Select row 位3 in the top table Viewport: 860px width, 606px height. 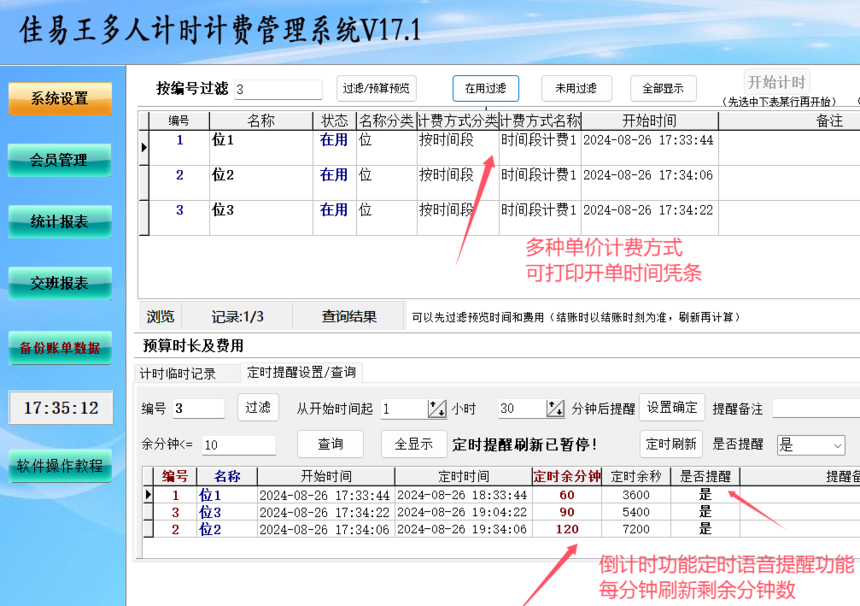click(499, 218)
